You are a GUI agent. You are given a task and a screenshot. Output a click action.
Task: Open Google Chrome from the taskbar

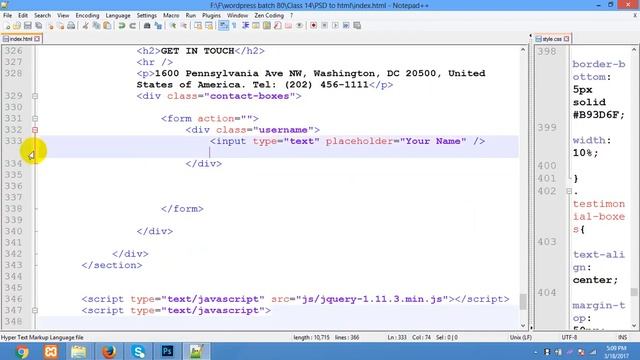22,351
